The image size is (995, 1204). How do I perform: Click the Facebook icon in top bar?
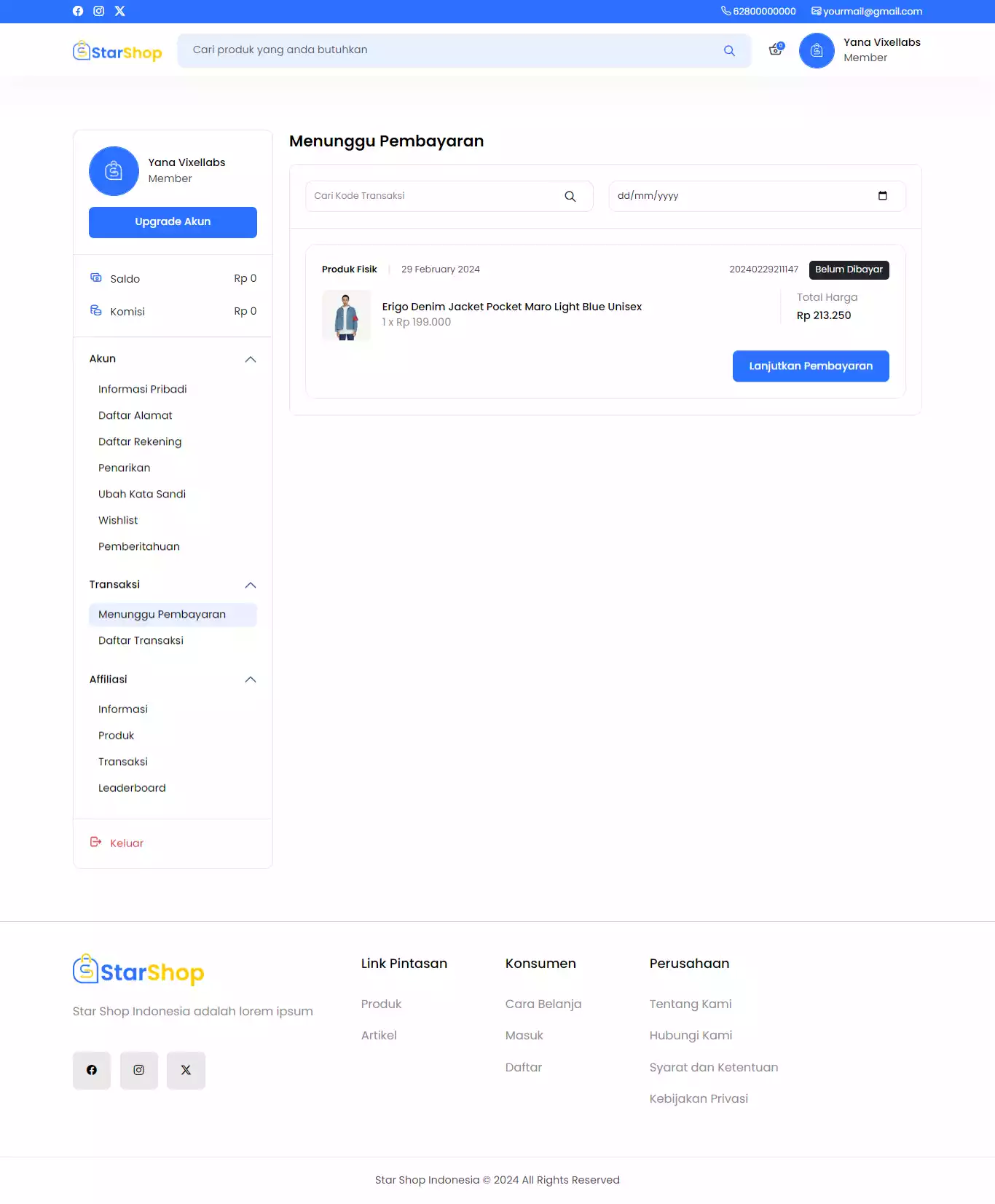click(78, 11)
